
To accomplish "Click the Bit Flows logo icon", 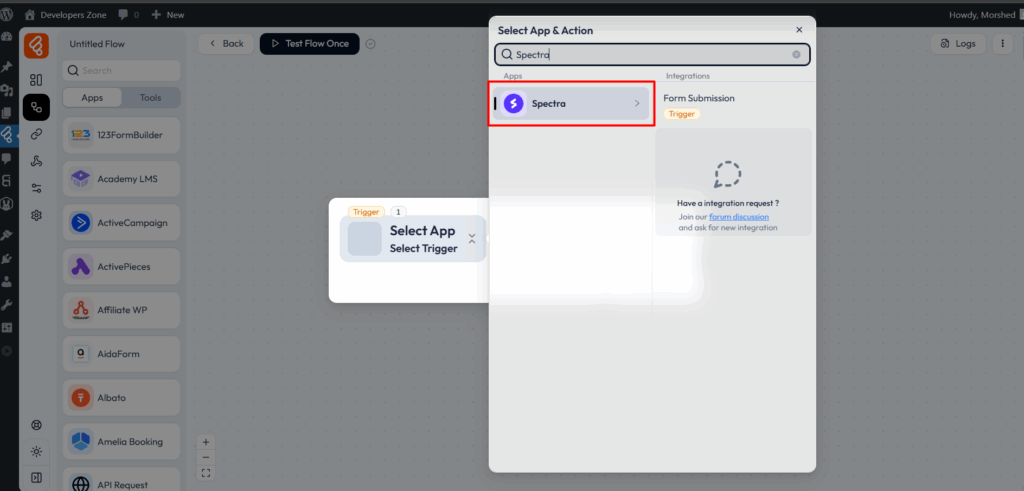I will pos(36,47).
